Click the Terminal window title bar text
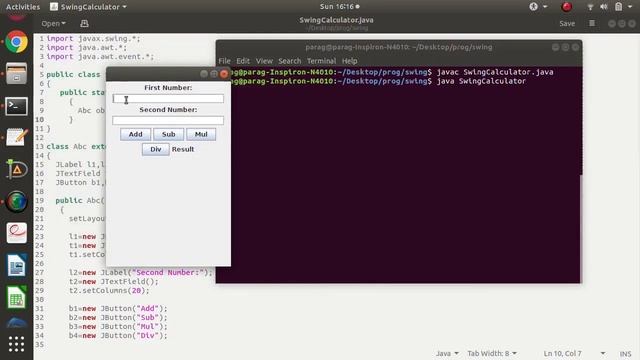640x360 pixels. point(399,47)
